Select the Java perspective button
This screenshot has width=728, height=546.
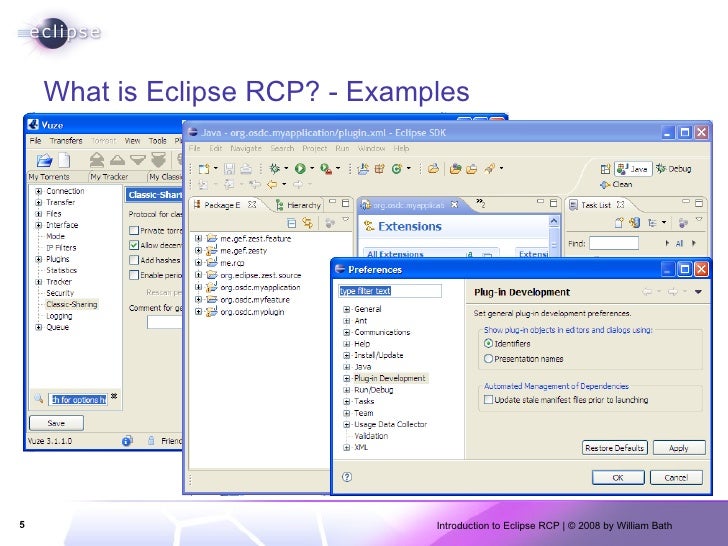click(633, 169)
